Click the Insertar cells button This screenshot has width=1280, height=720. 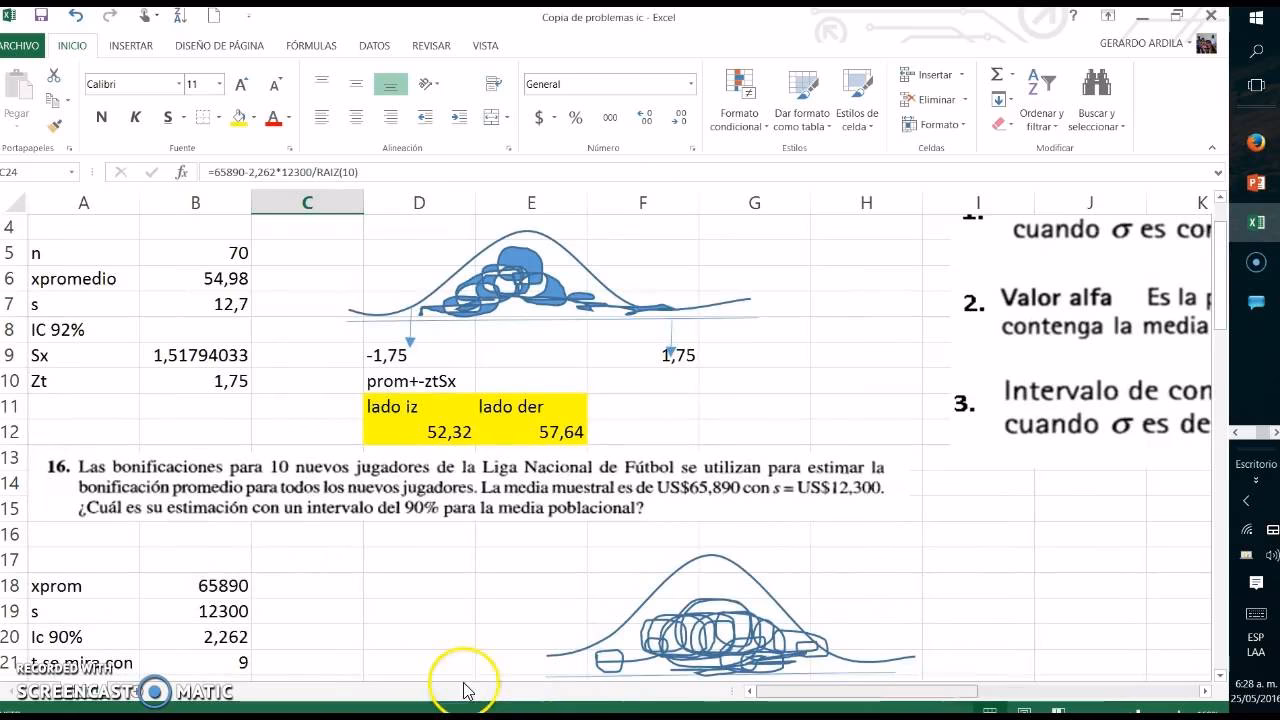click(x=930, y=75)
